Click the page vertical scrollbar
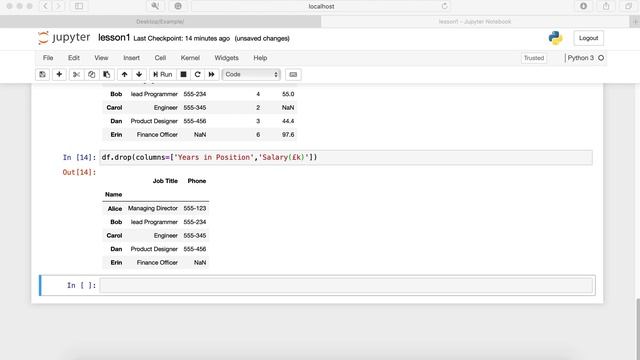The image size is (640, 360). tap(638, 329)
